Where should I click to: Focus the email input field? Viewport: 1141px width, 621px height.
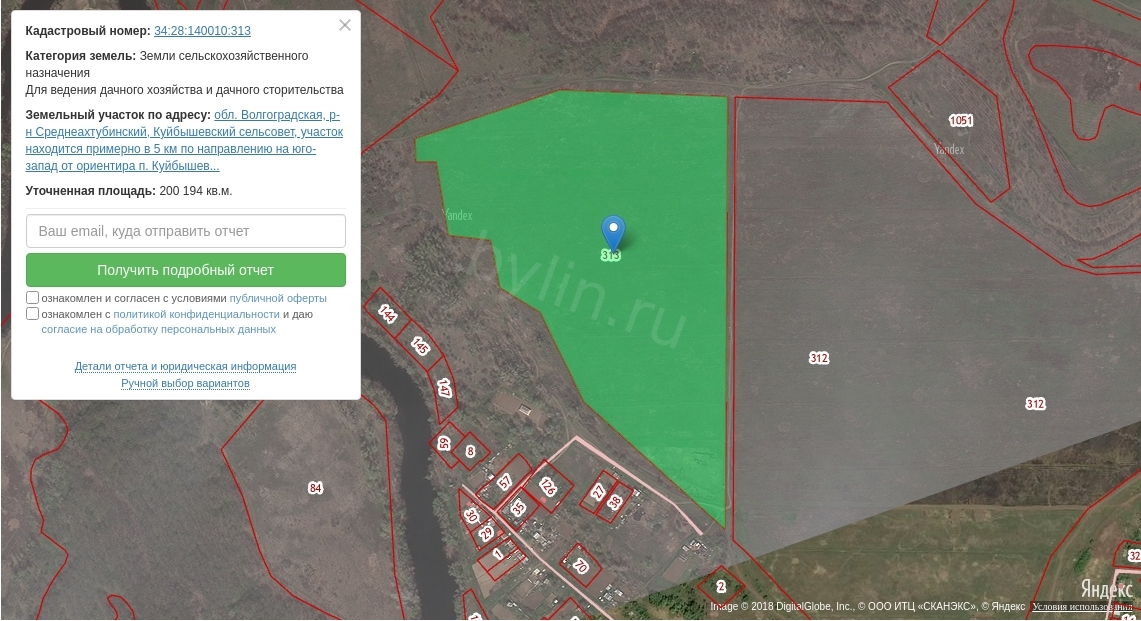(x=186, y=231)
